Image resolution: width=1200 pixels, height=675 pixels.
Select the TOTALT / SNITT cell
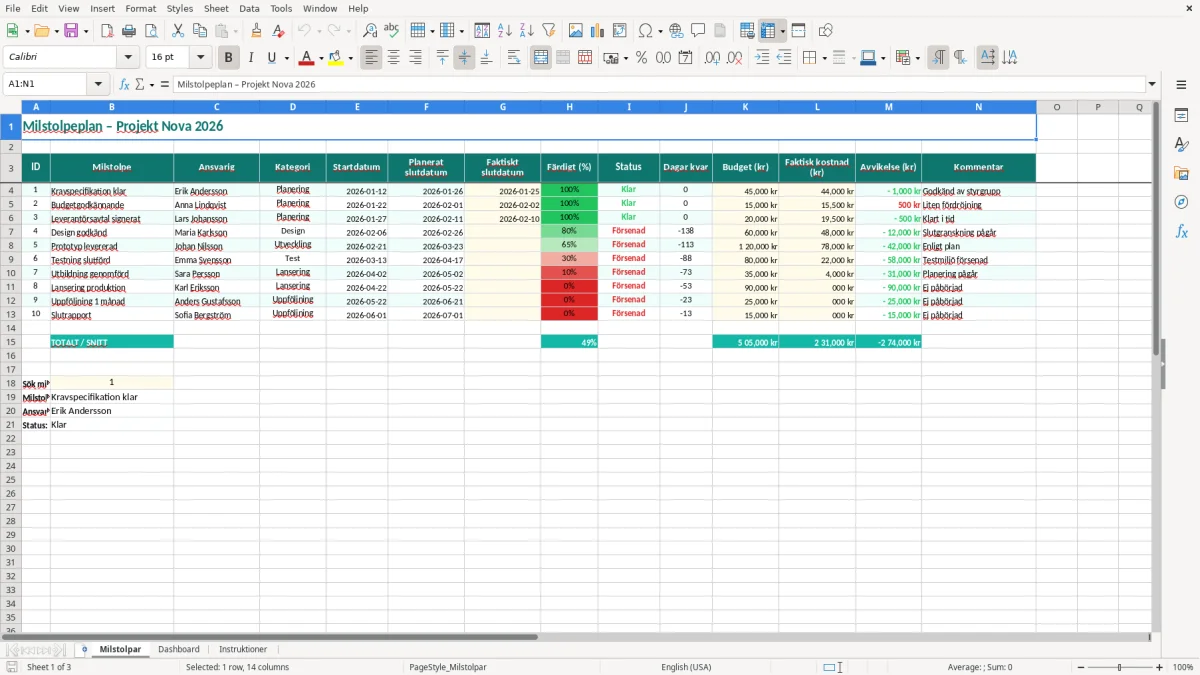(x=112, y=342)
